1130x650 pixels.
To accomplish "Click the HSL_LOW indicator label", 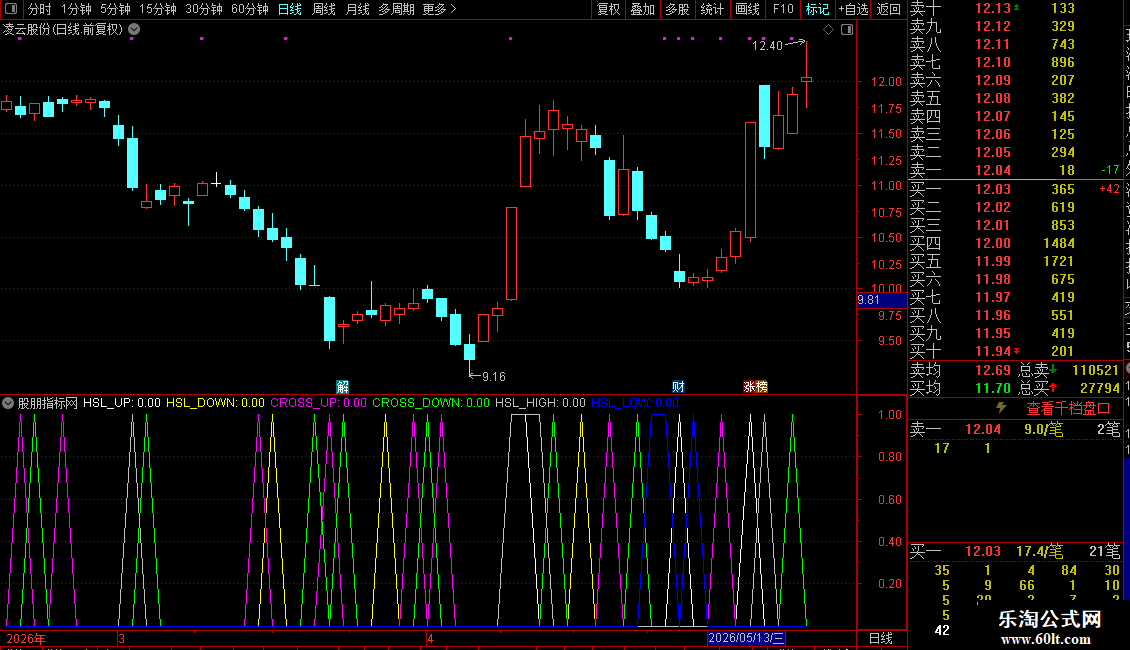I will [x=635, y=403].
